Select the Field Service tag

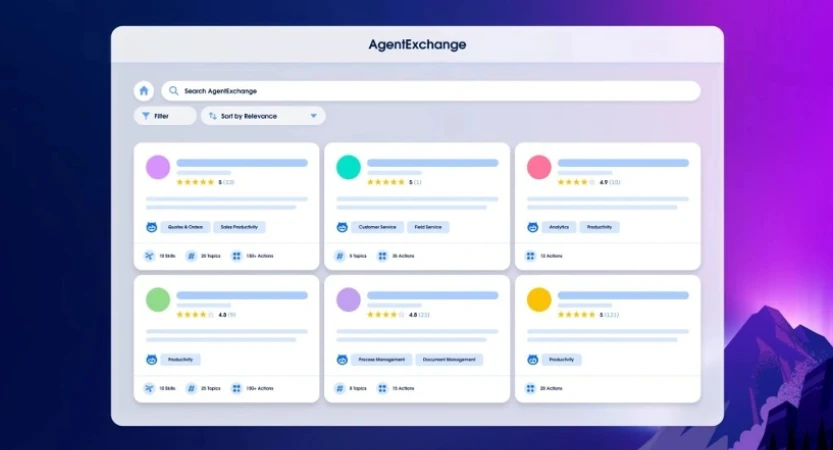point(428,227)
